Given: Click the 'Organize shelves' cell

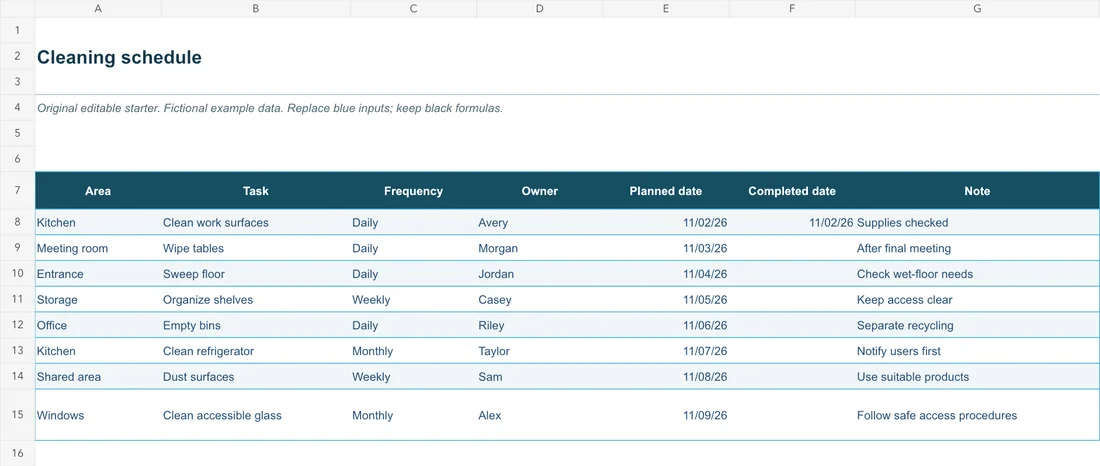Looking at the screenshot, I should [255, 300].
